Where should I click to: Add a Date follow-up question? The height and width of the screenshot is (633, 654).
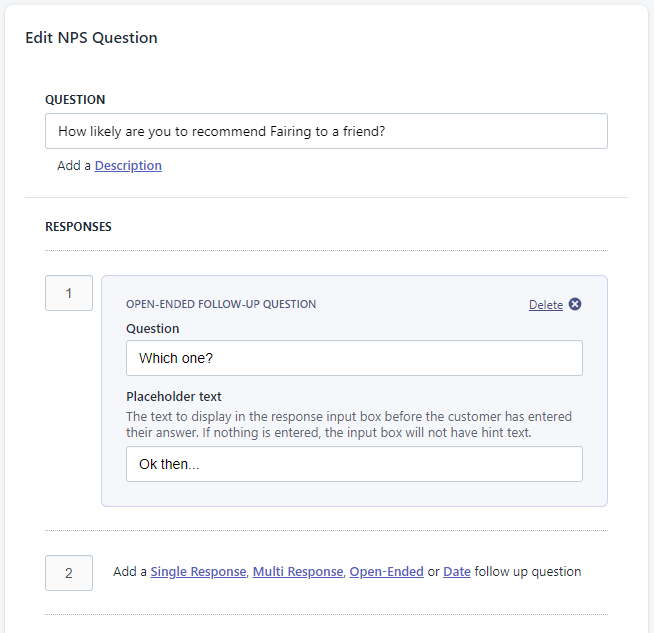pos(457,572)
